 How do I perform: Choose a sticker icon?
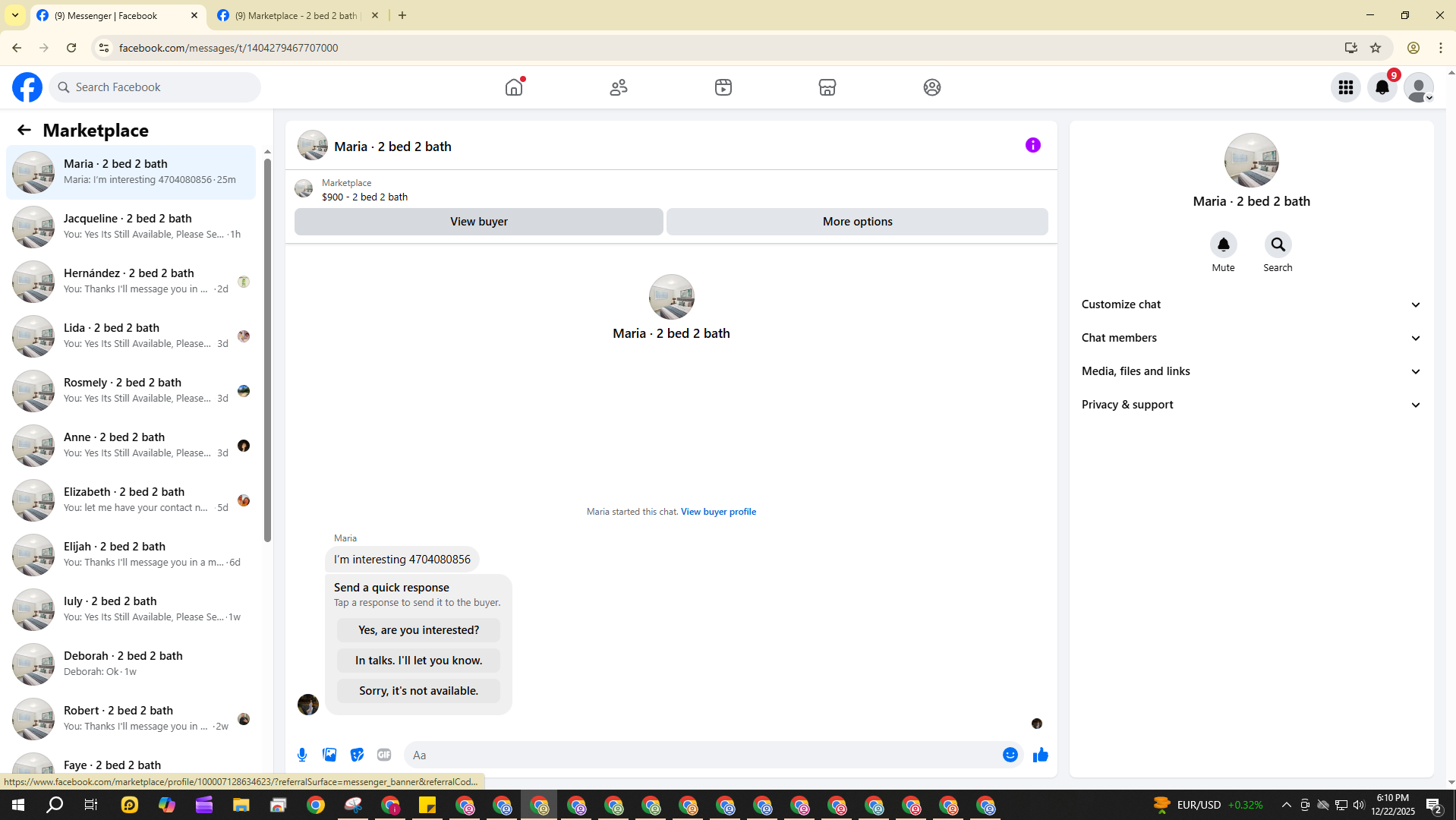(x=357, y=755)
